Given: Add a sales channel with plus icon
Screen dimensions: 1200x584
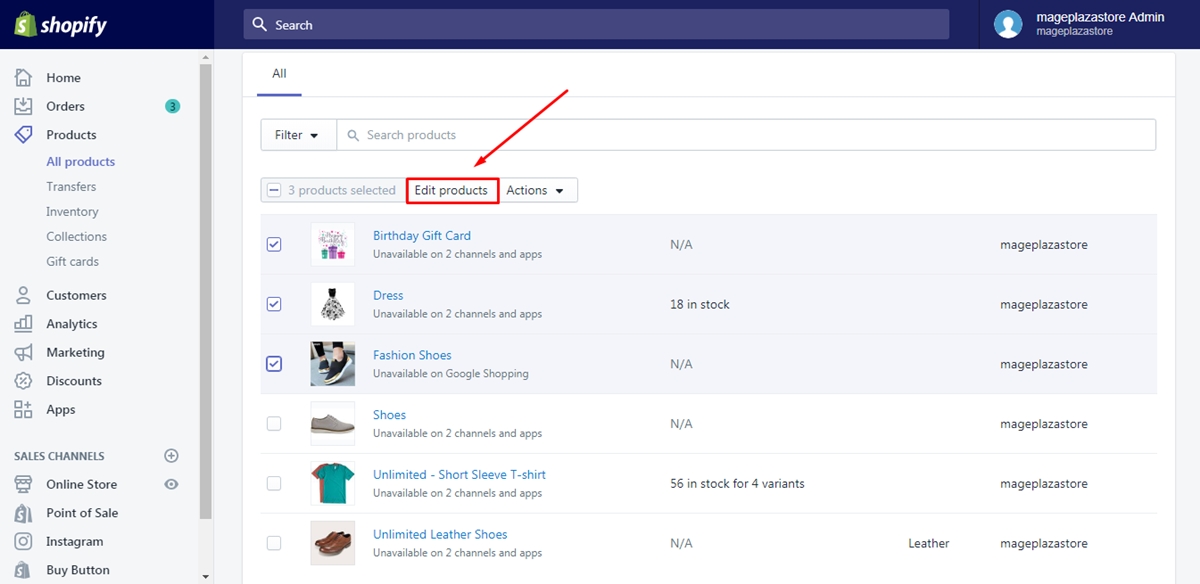Looking at the screenshot, I should tap(171, 456).
